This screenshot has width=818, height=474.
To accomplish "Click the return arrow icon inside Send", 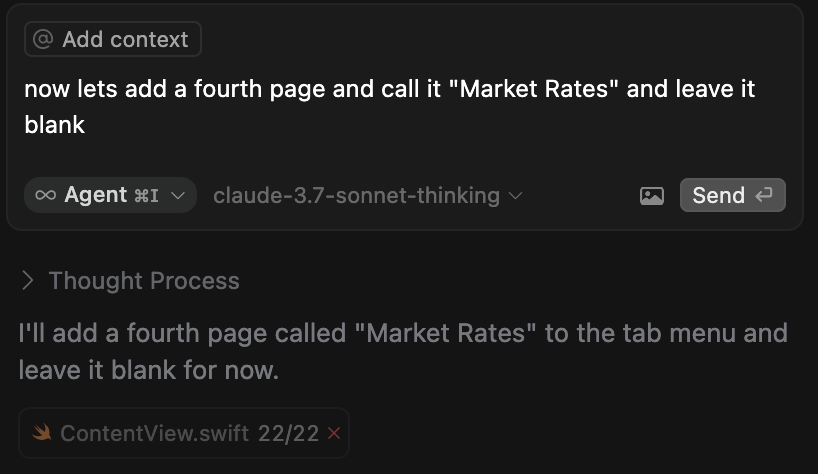I will click(764, 195).
